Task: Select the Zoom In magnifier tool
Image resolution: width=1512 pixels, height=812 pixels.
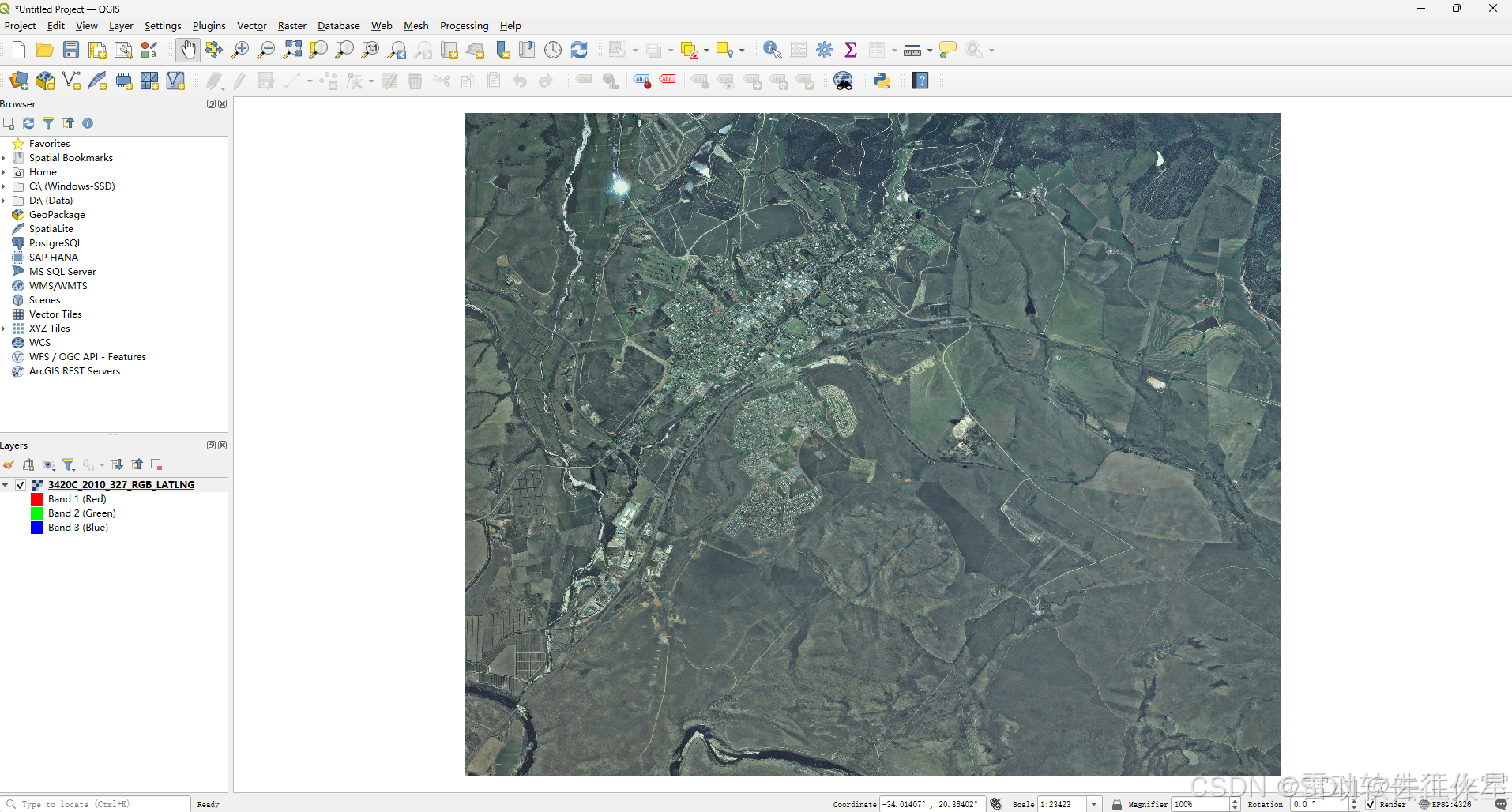Action: 240,51
